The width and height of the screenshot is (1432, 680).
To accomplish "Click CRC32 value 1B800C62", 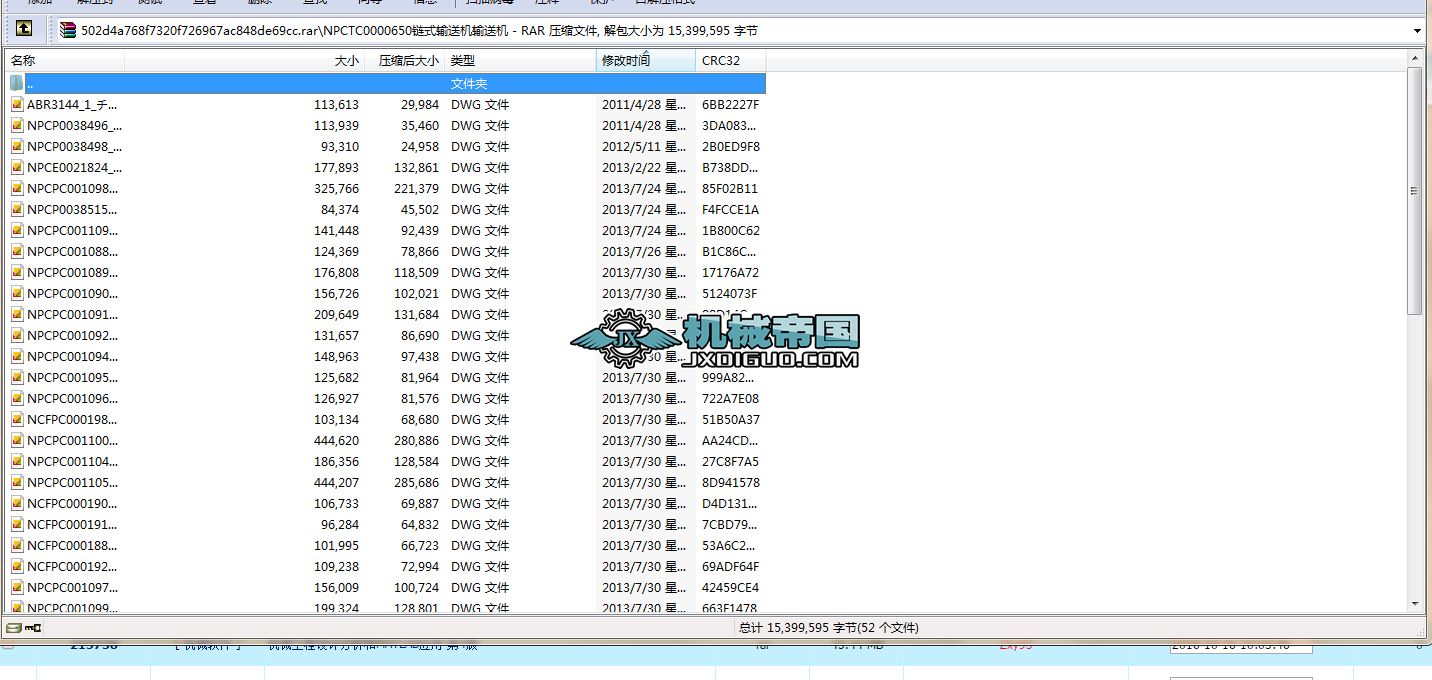I will (x=730, y=231).
